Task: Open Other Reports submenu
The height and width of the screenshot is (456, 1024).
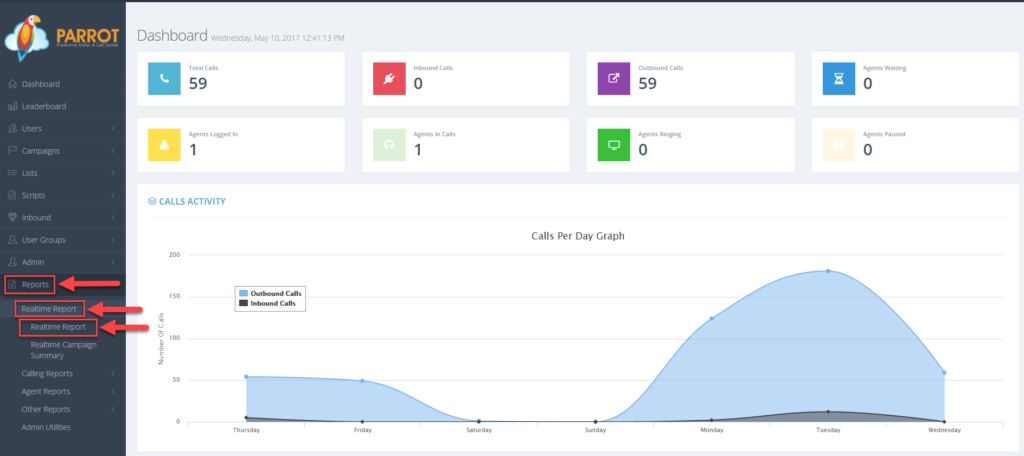Action: click(46, 410)
